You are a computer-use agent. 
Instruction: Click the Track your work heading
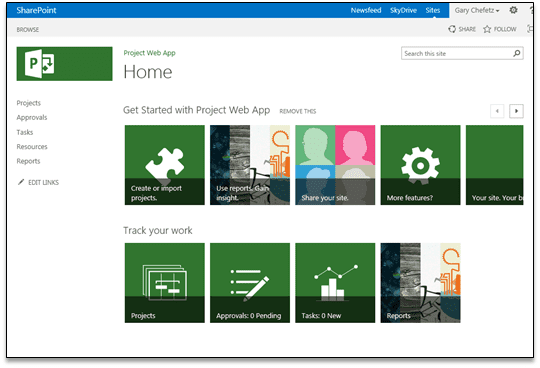pyautogui.click(x=158, y=230)
